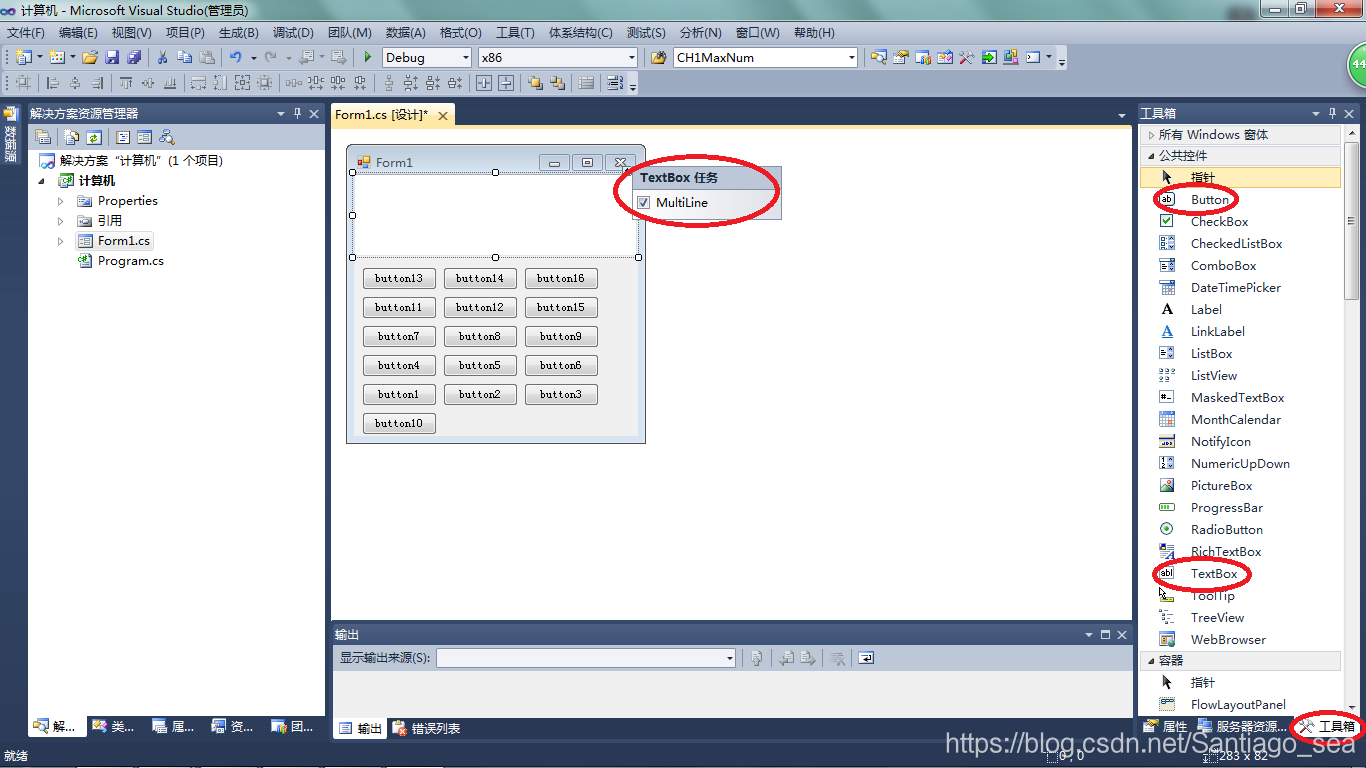Screen dimensions: 1366x768
Task: Select button5 on the form designer
Action: click(x=480, y=366)
